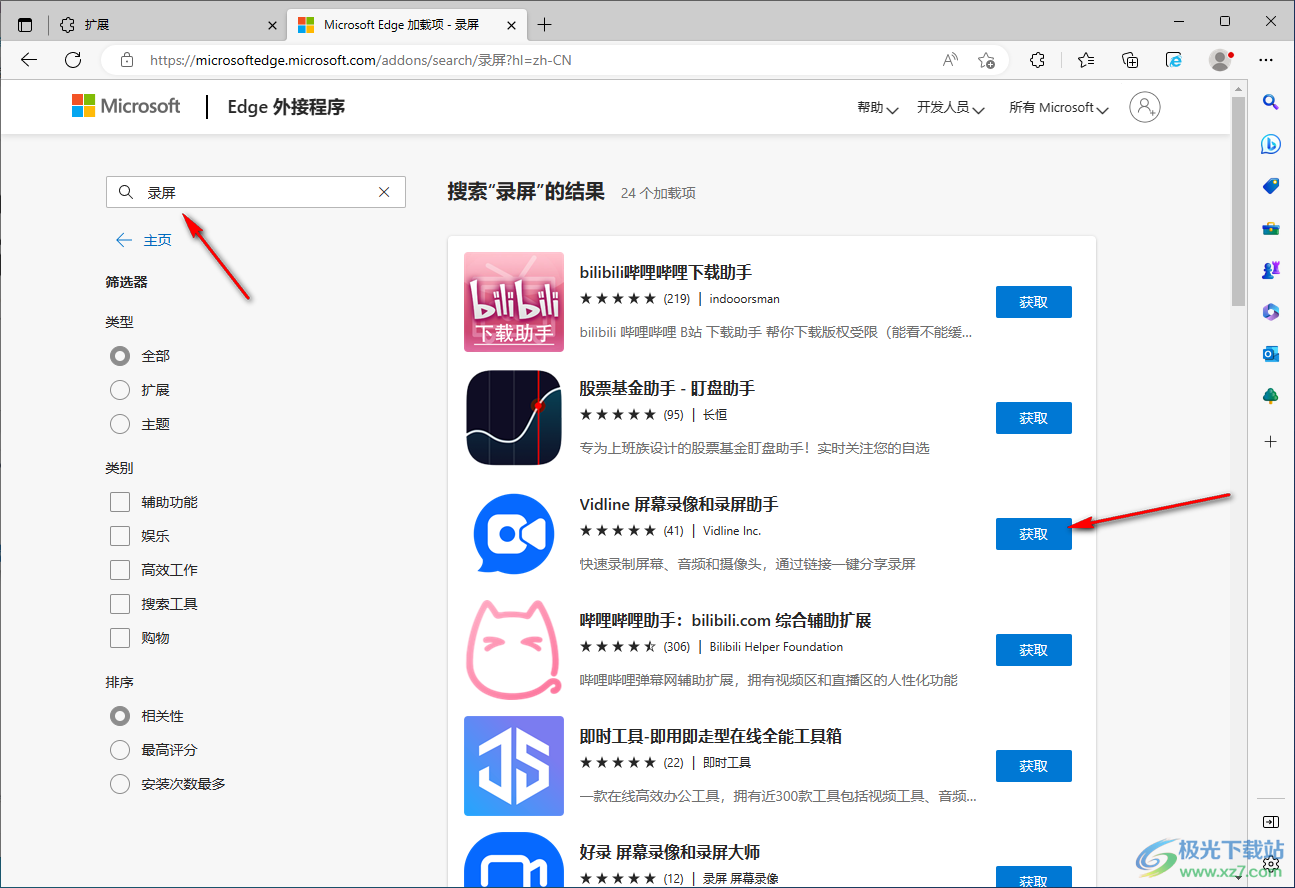The image size is (1295, 888).
Task: Click the Microsoft logo
Action: [x=126, y=106]
